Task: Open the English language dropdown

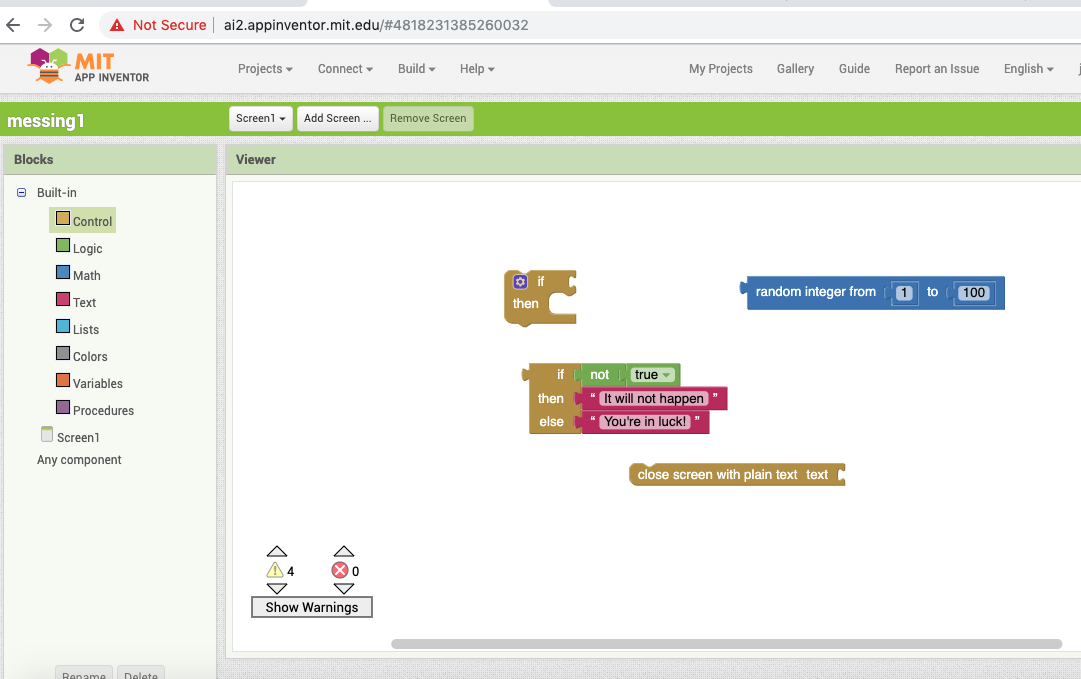Action: [1028, 69]
